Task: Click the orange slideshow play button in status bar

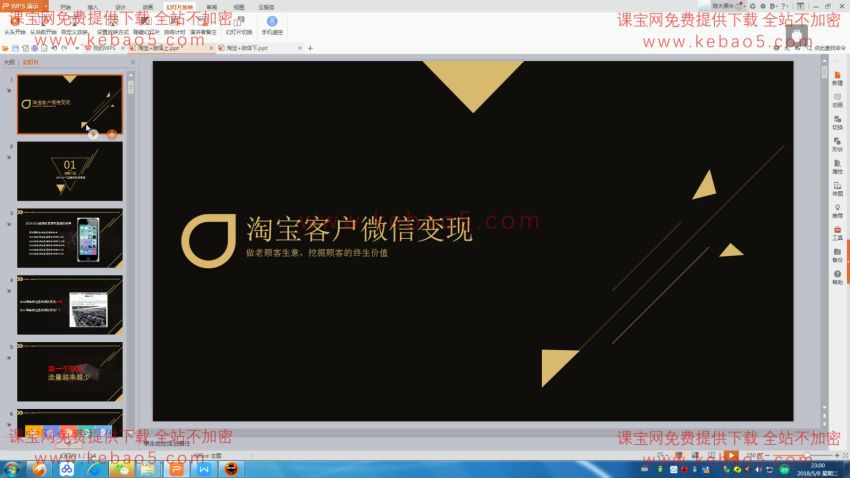Action: click(731, 456)
